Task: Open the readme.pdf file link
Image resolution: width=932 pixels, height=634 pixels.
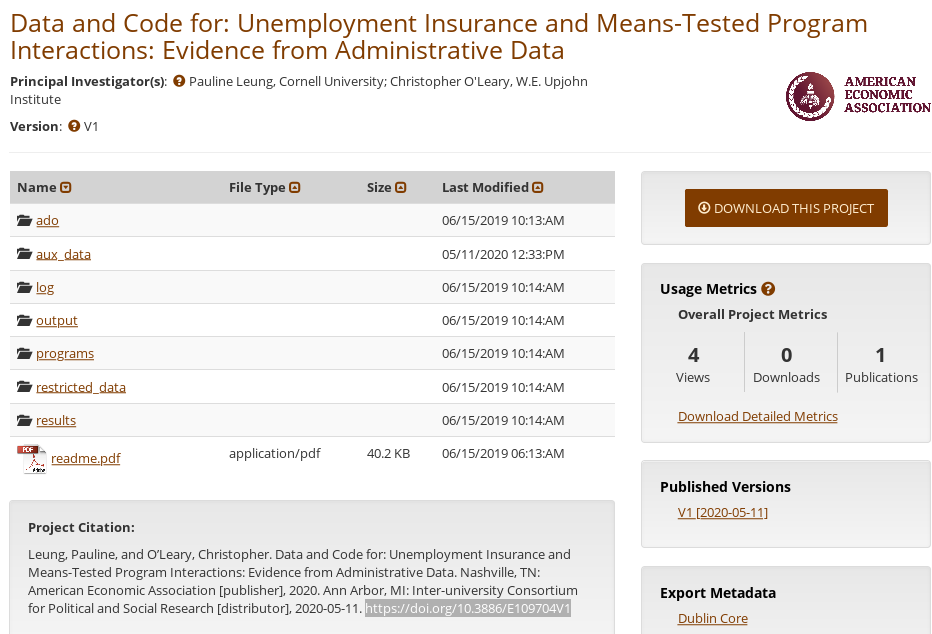Action: tap(85, 458)
